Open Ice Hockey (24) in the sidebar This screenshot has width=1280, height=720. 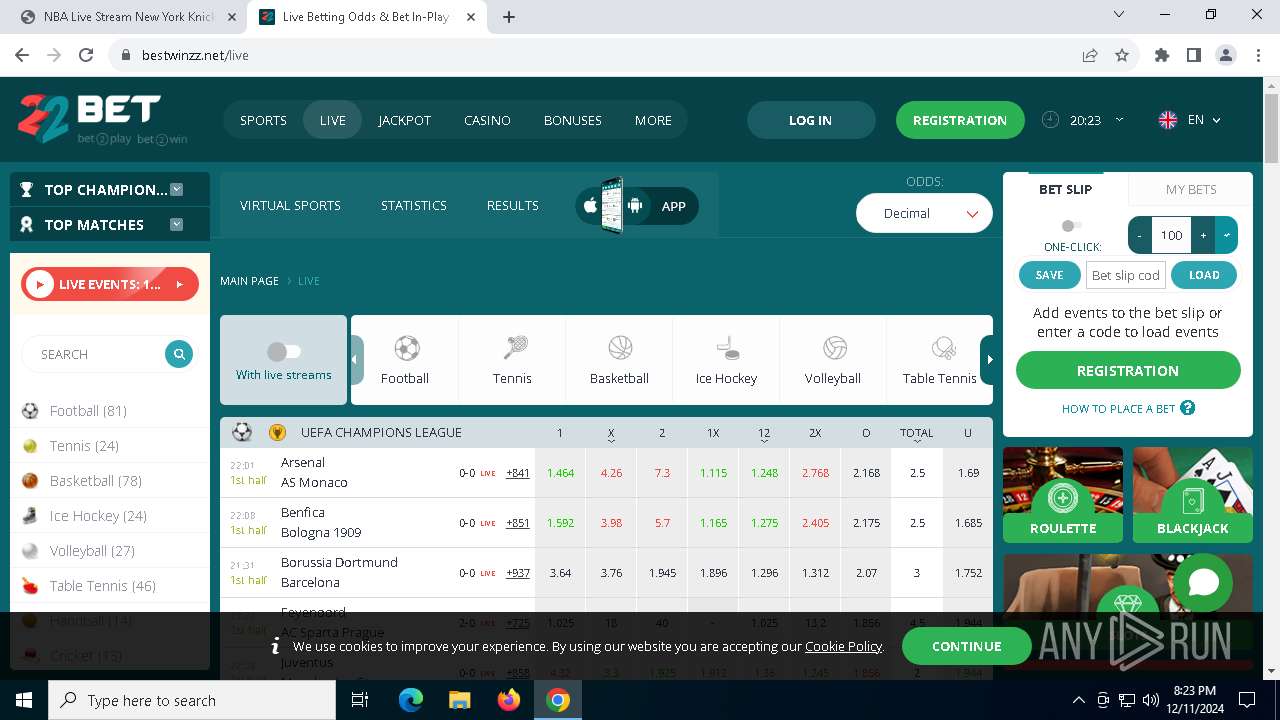pos(98,516)
